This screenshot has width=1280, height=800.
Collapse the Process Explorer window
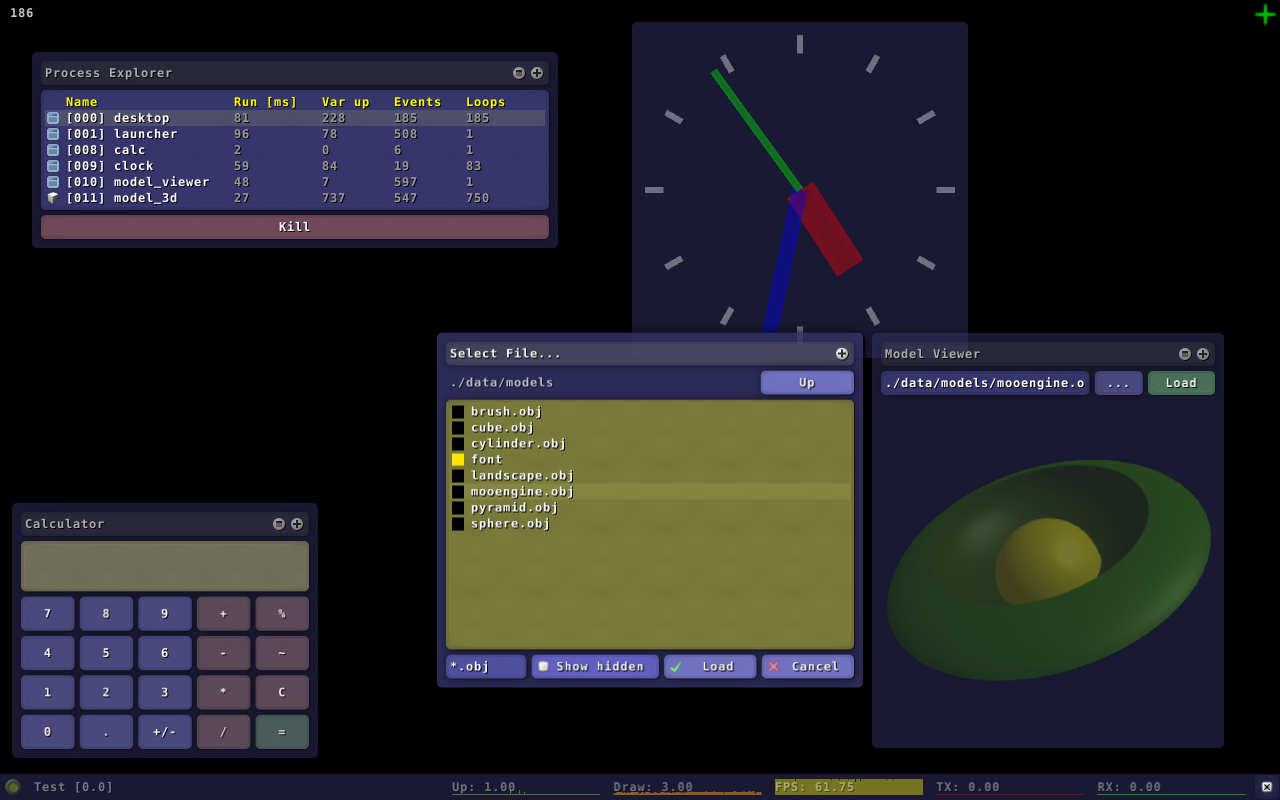(519, 73)
